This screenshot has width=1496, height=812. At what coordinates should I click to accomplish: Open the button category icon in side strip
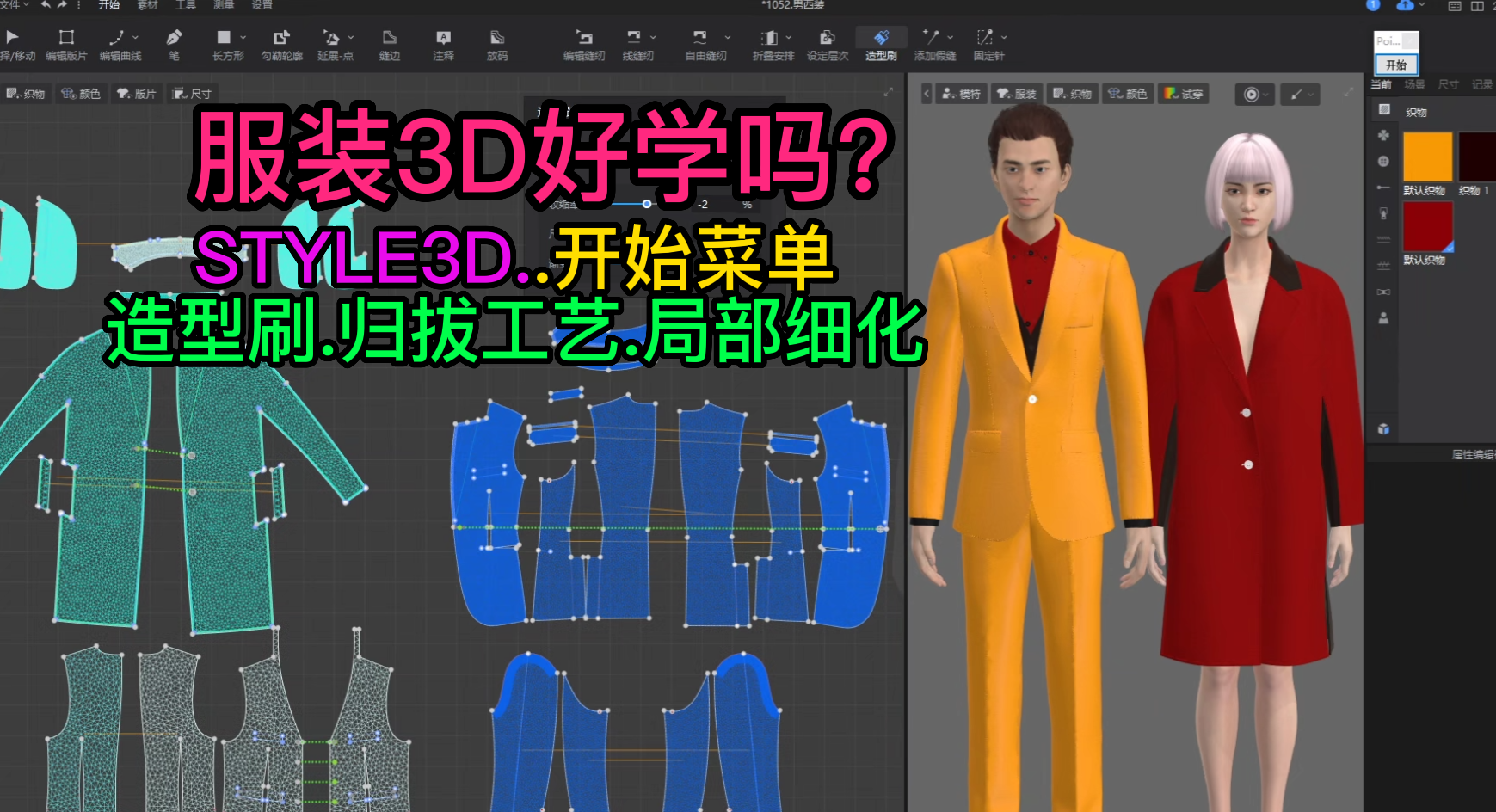click(1383, 161)
